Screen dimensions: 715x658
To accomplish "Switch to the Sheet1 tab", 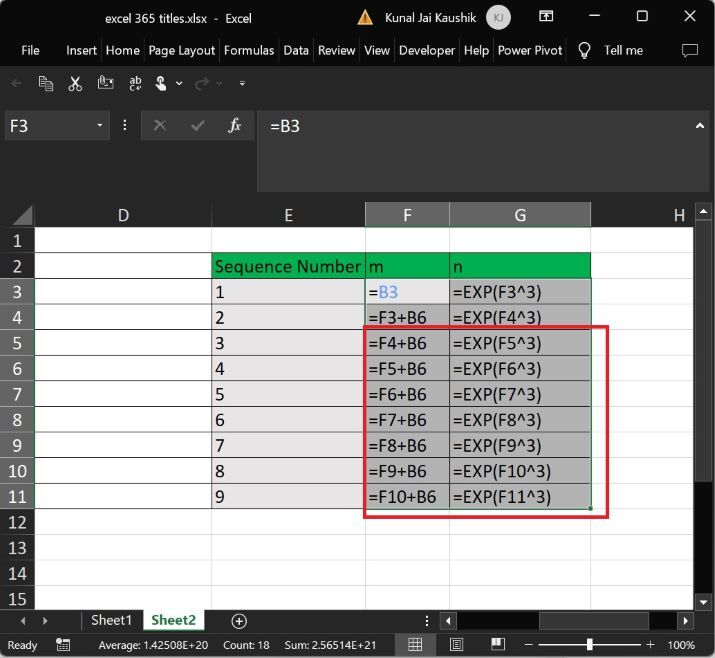I will pos(111,621).
